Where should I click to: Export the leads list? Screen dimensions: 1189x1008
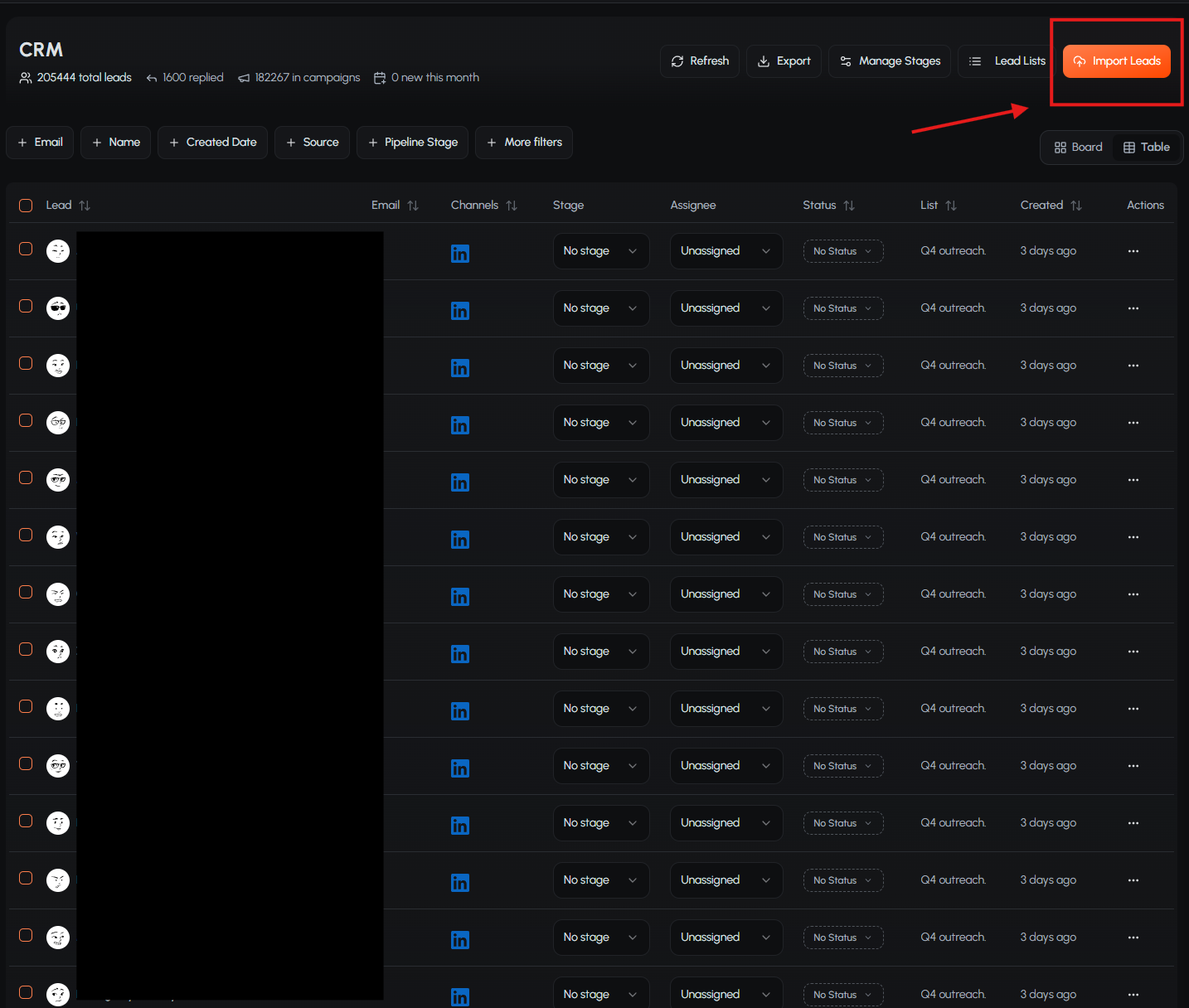tap(784, 61)
